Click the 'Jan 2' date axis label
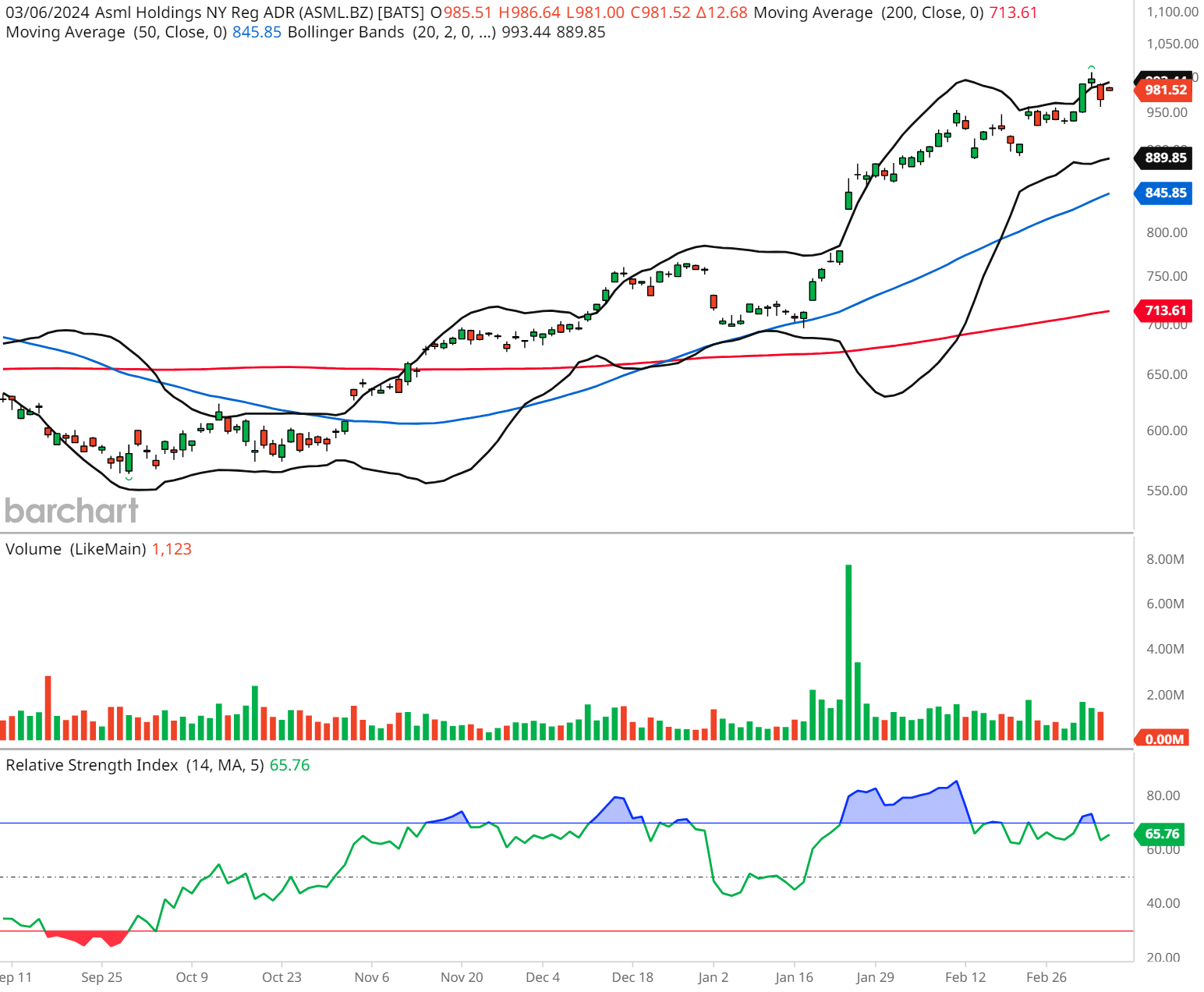1204x992 pixels. (714, 977)
